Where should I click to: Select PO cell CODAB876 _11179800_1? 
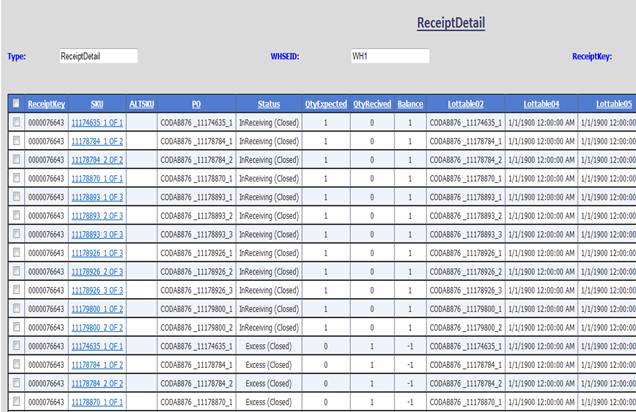click(196, 309)
